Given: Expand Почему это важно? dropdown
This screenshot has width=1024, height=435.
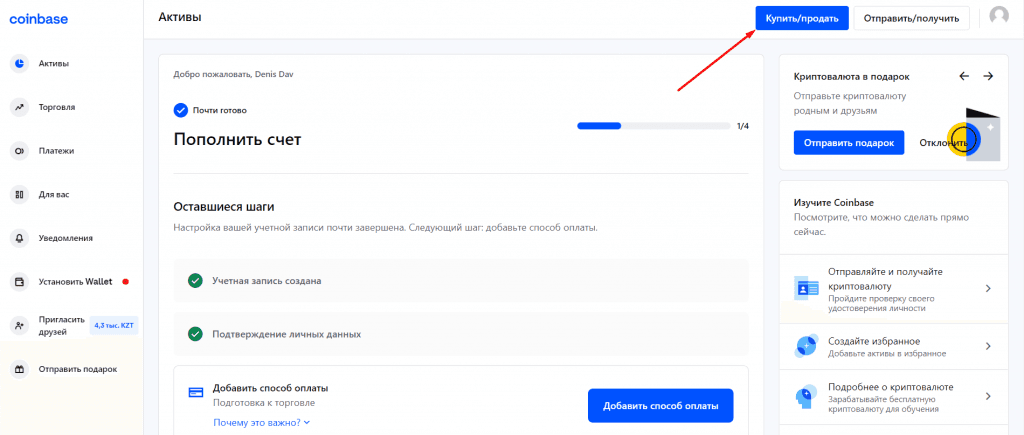Looking at the screenshot, I should pyautogui.click(x=261, y=423).
